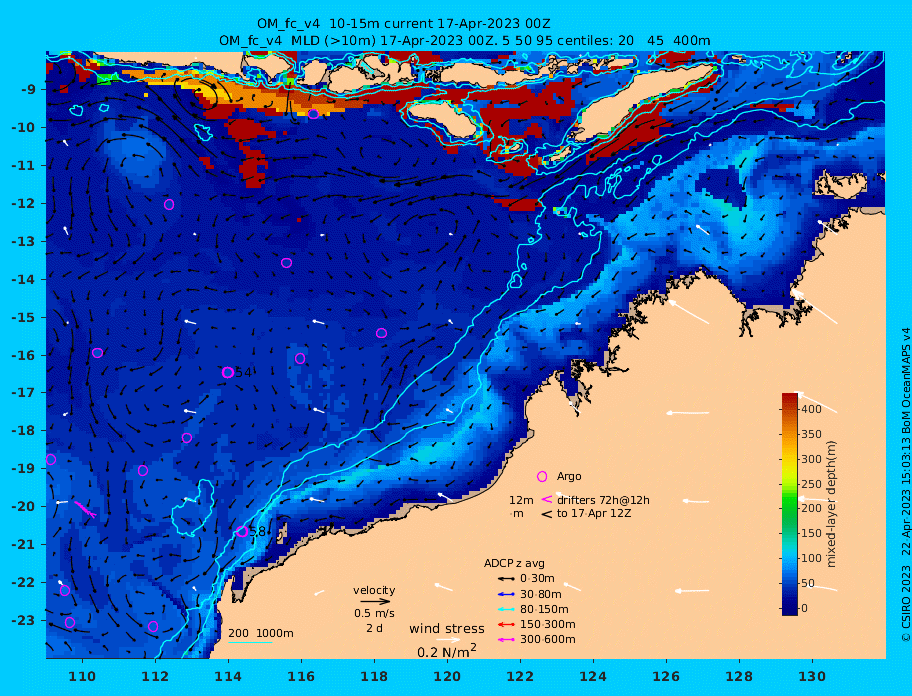This screenshot has width=912, height=696.
Task: Click the magenta Argo circle in the legend
Action: (x=542, y=476)
